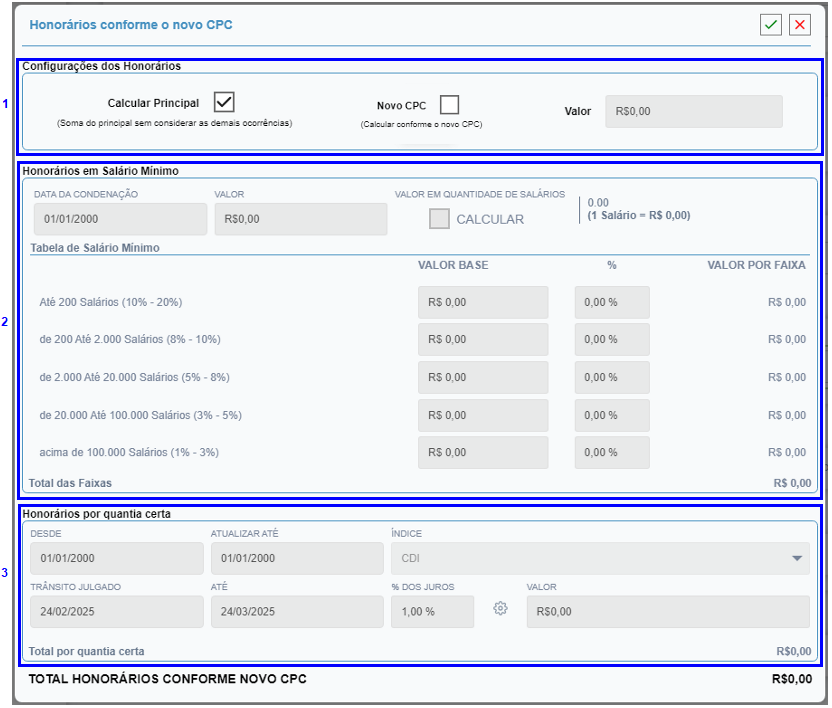Click the Valor field in Honorários por quantia certa
The image size is (832, 708).
(x=667, y=611)
